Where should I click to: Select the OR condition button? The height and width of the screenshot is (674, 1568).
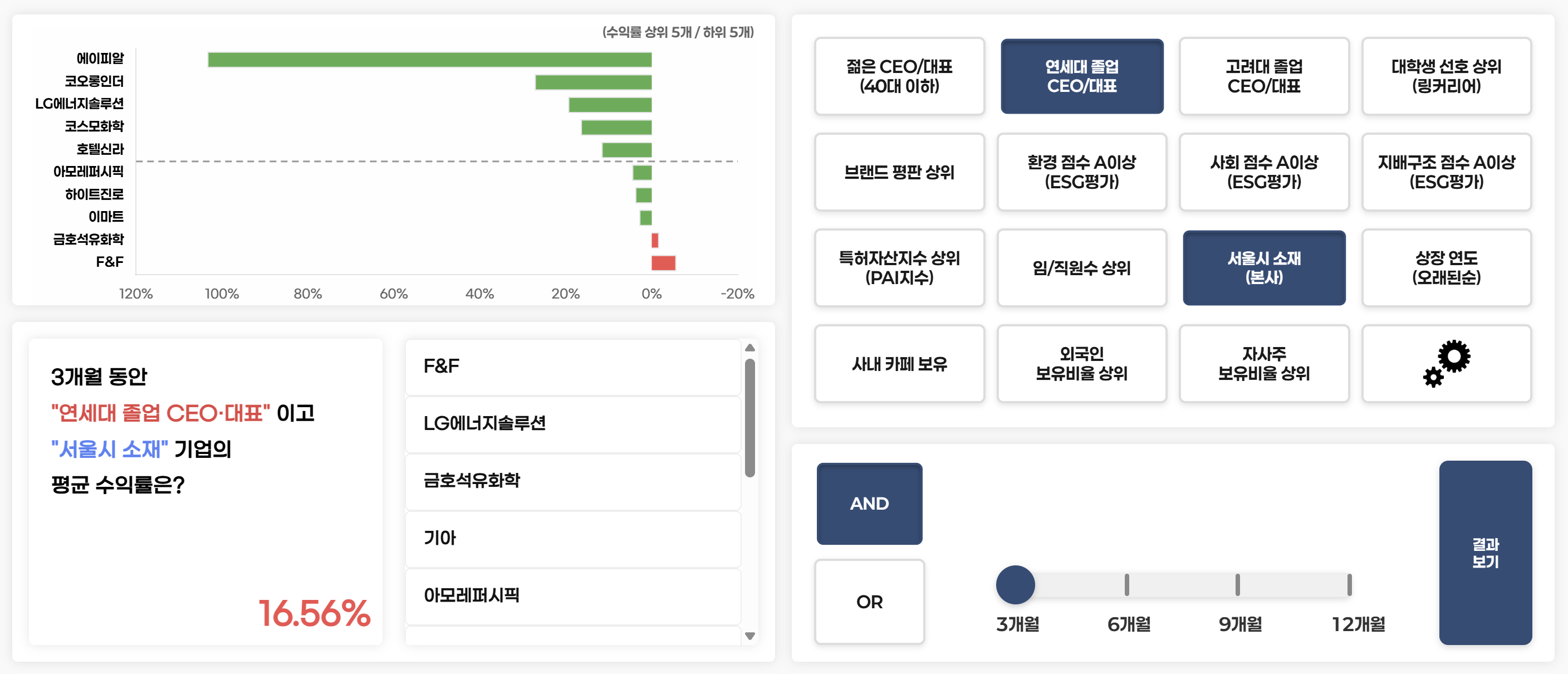(x=869, y=602)
